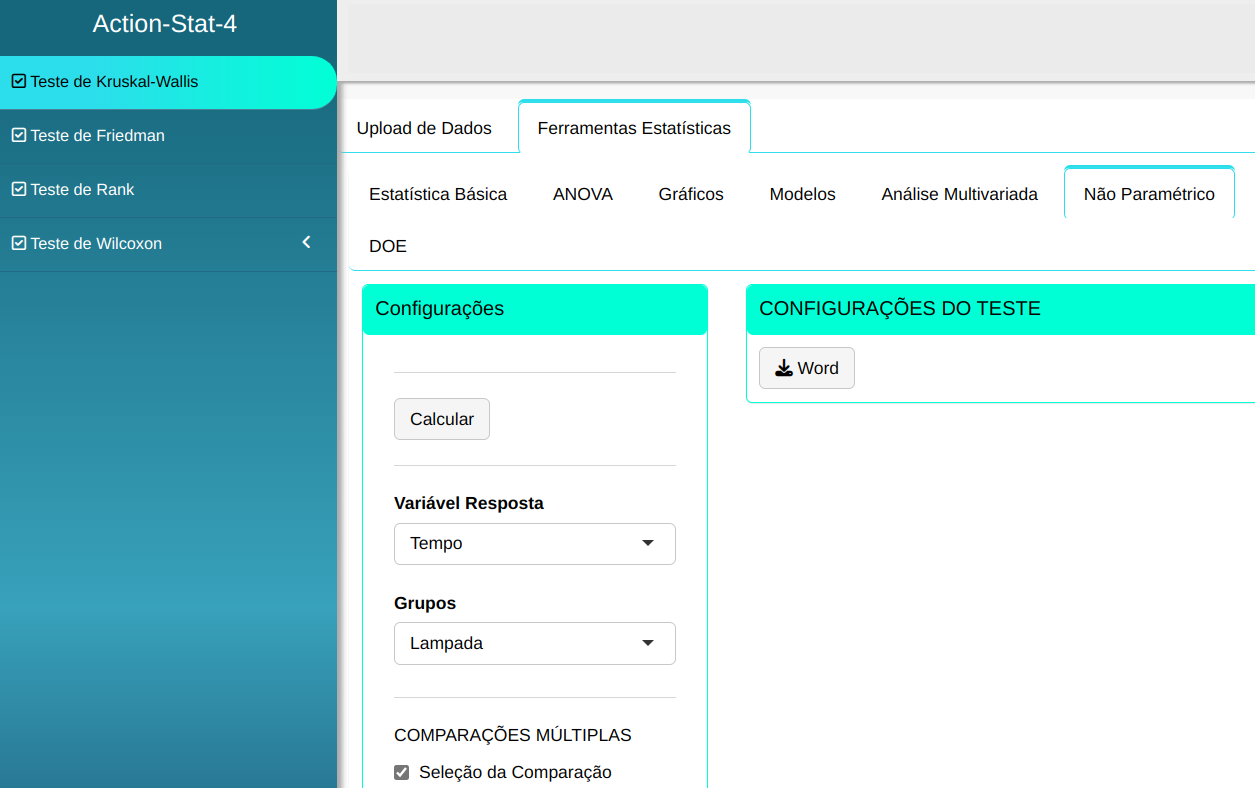Viewport: 1255px width, 788px height.
Task: Select the Não Paramétrico tab
Action: (1149, 194)
